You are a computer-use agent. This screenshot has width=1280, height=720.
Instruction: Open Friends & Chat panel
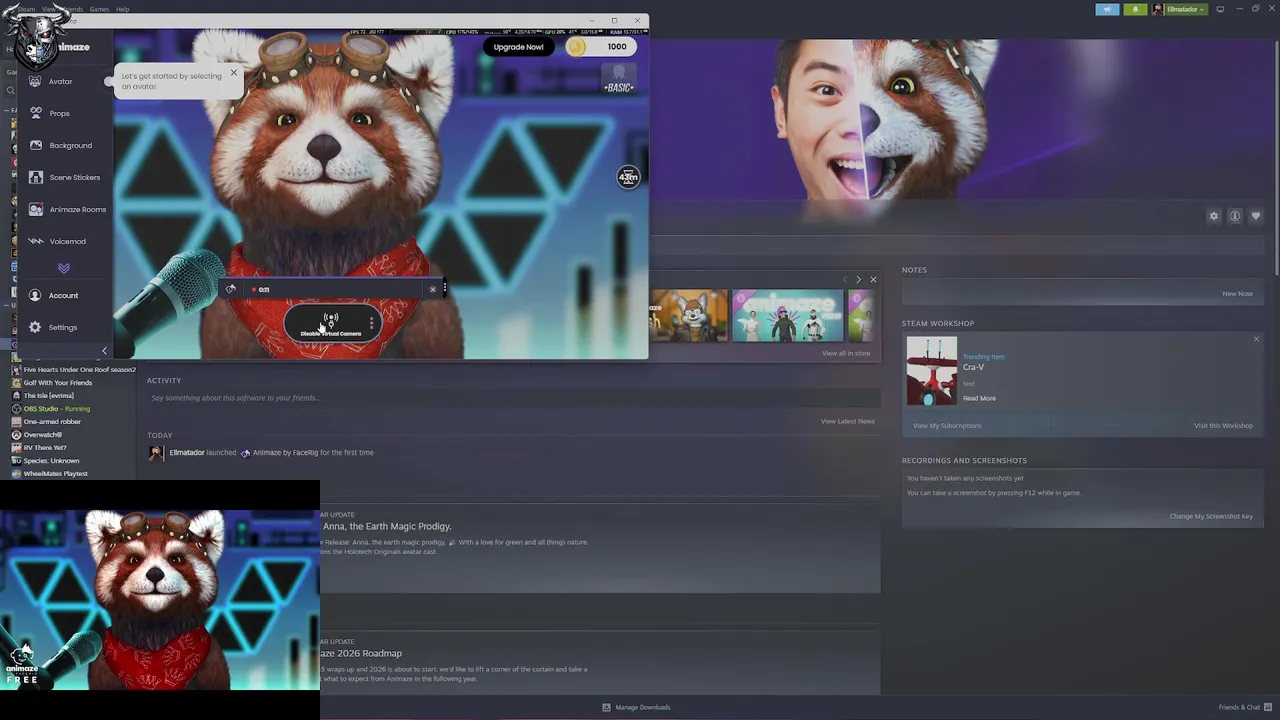click(1243, 707)
